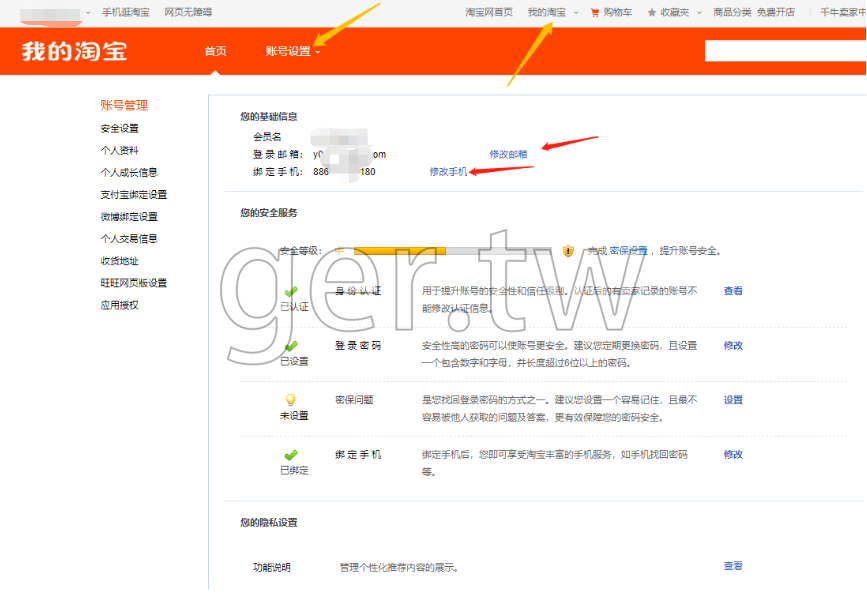Open 手机逛淘宝 in the top bar
The height and width of the screenshot is (595, 867).
[x=126, y=12]
